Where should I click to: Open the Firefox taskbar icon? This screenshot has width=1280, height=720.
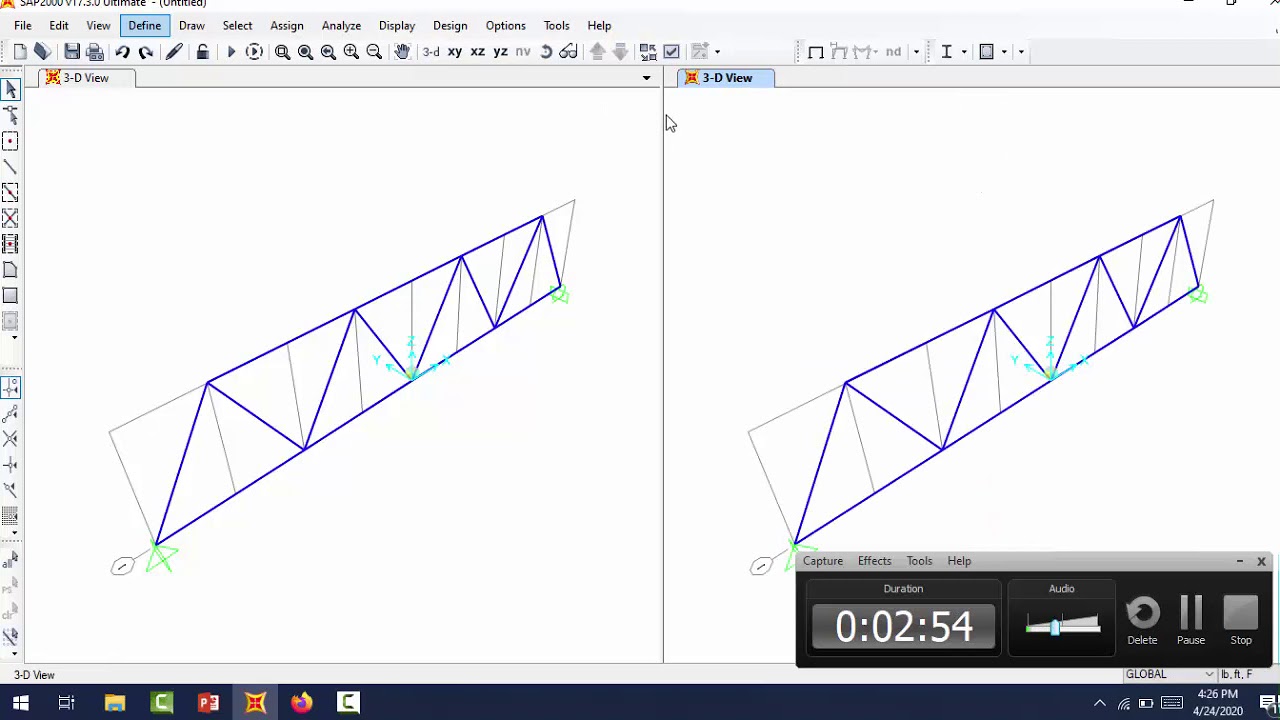point(301,702)
